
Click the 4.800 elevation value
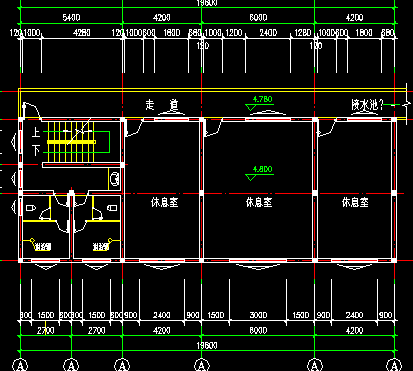(x=262, y=169)
